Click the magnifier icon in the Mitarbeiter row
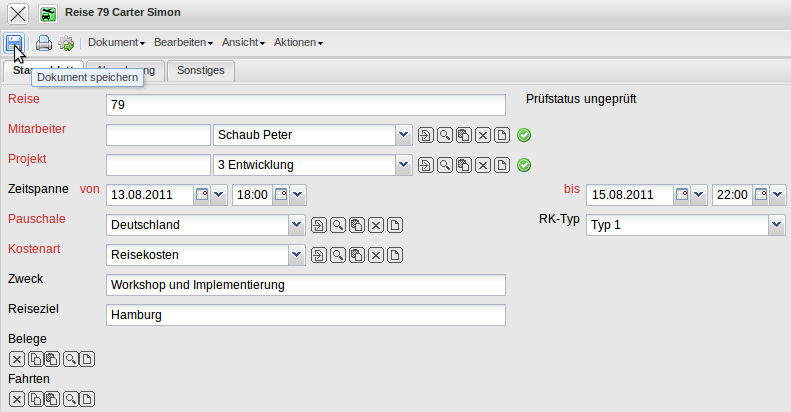Screen dimensions: 791x412 [445, 136]
